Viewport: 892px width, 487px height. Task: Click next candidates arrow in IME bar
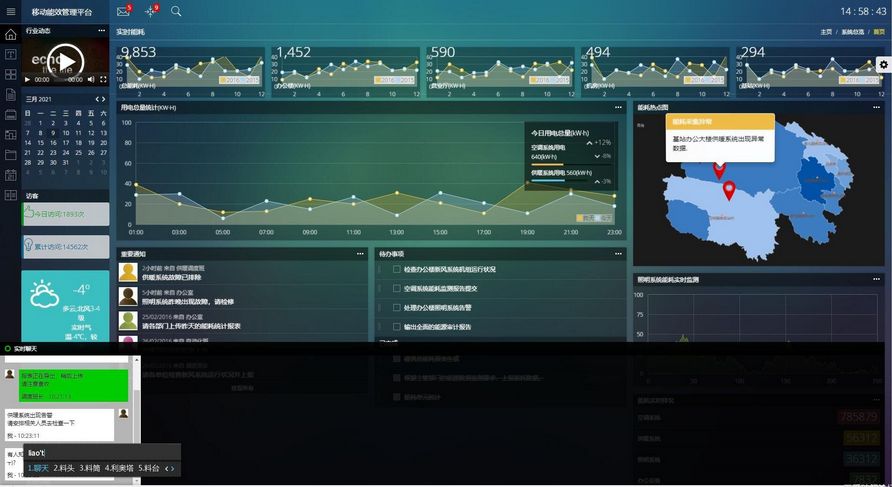point(173,469)
